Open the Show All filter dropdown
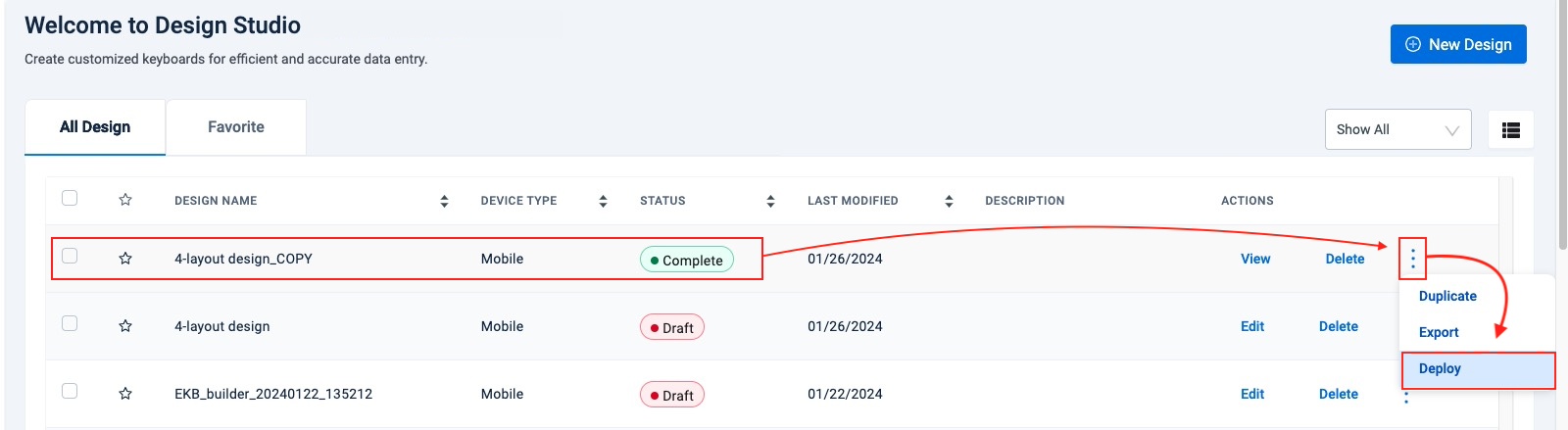 (x=1397, y=129)
